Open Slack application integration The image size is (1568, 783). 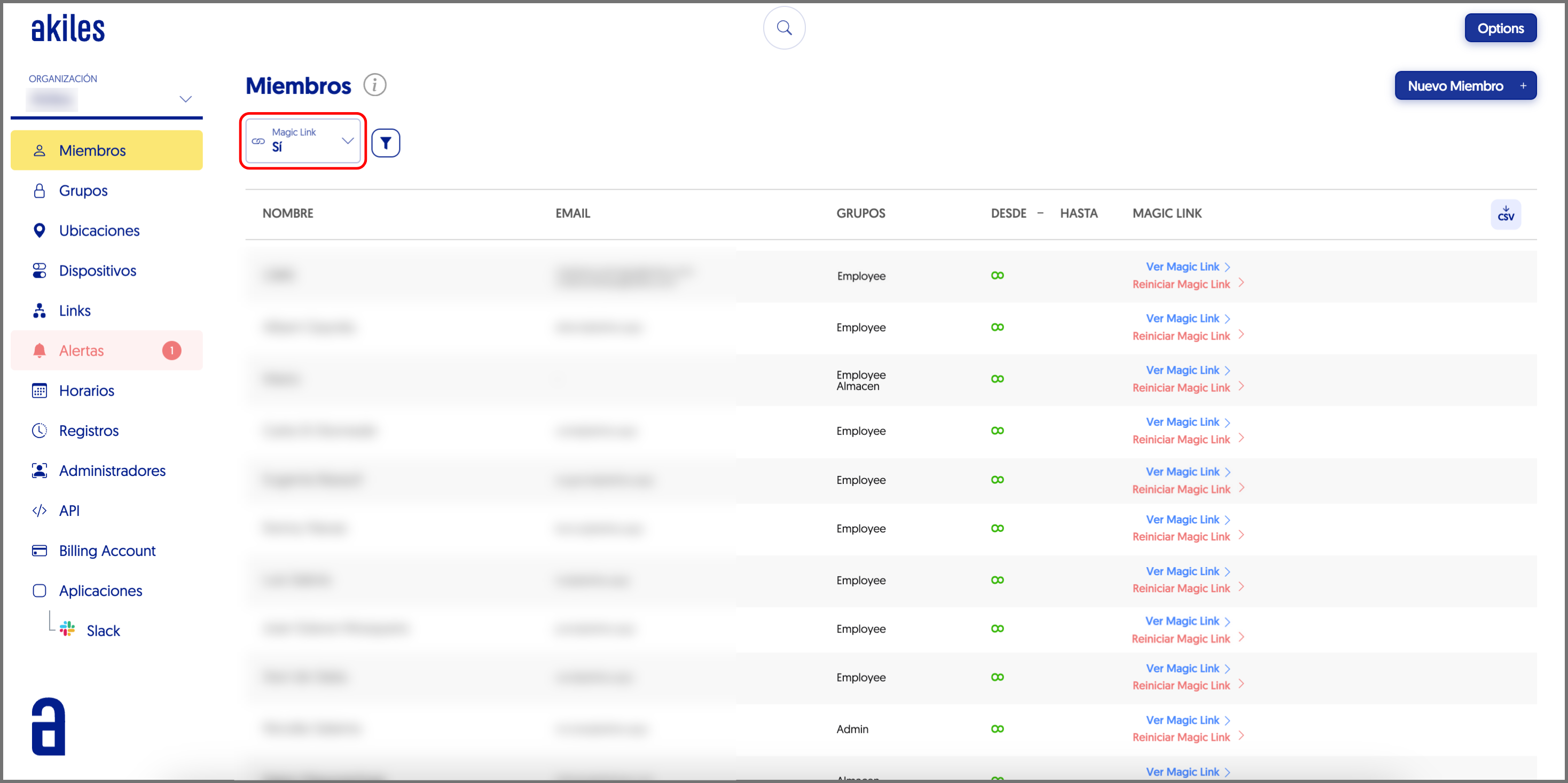(x=103, y=630)
